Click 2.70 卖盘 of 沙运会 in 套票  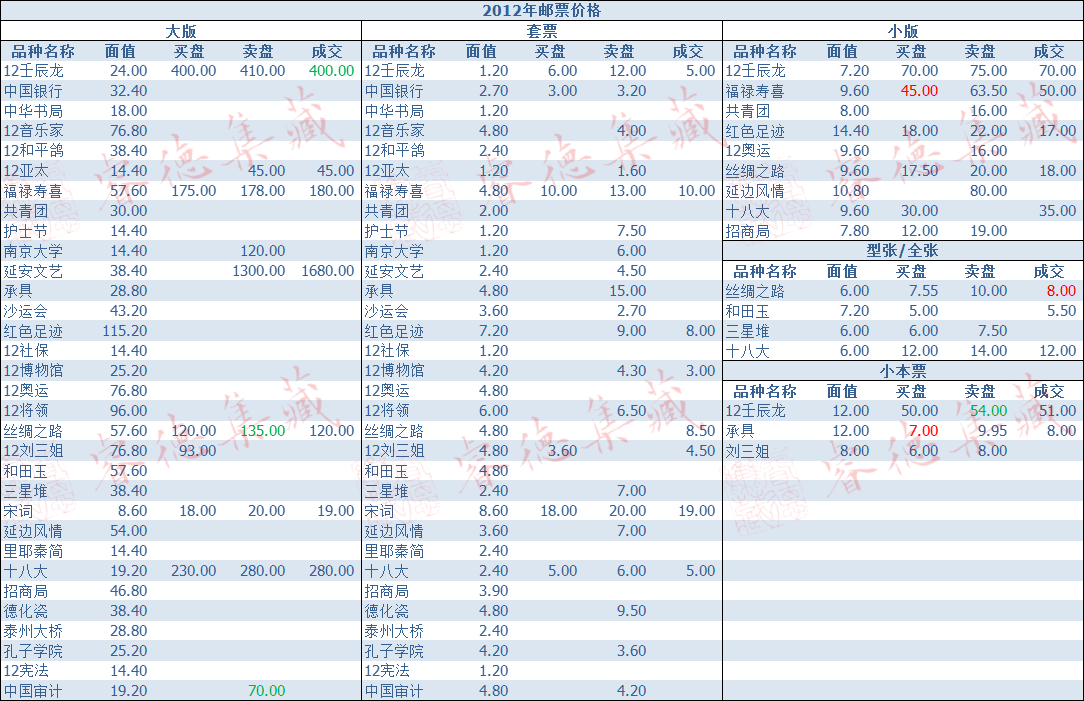pos(632,311)
